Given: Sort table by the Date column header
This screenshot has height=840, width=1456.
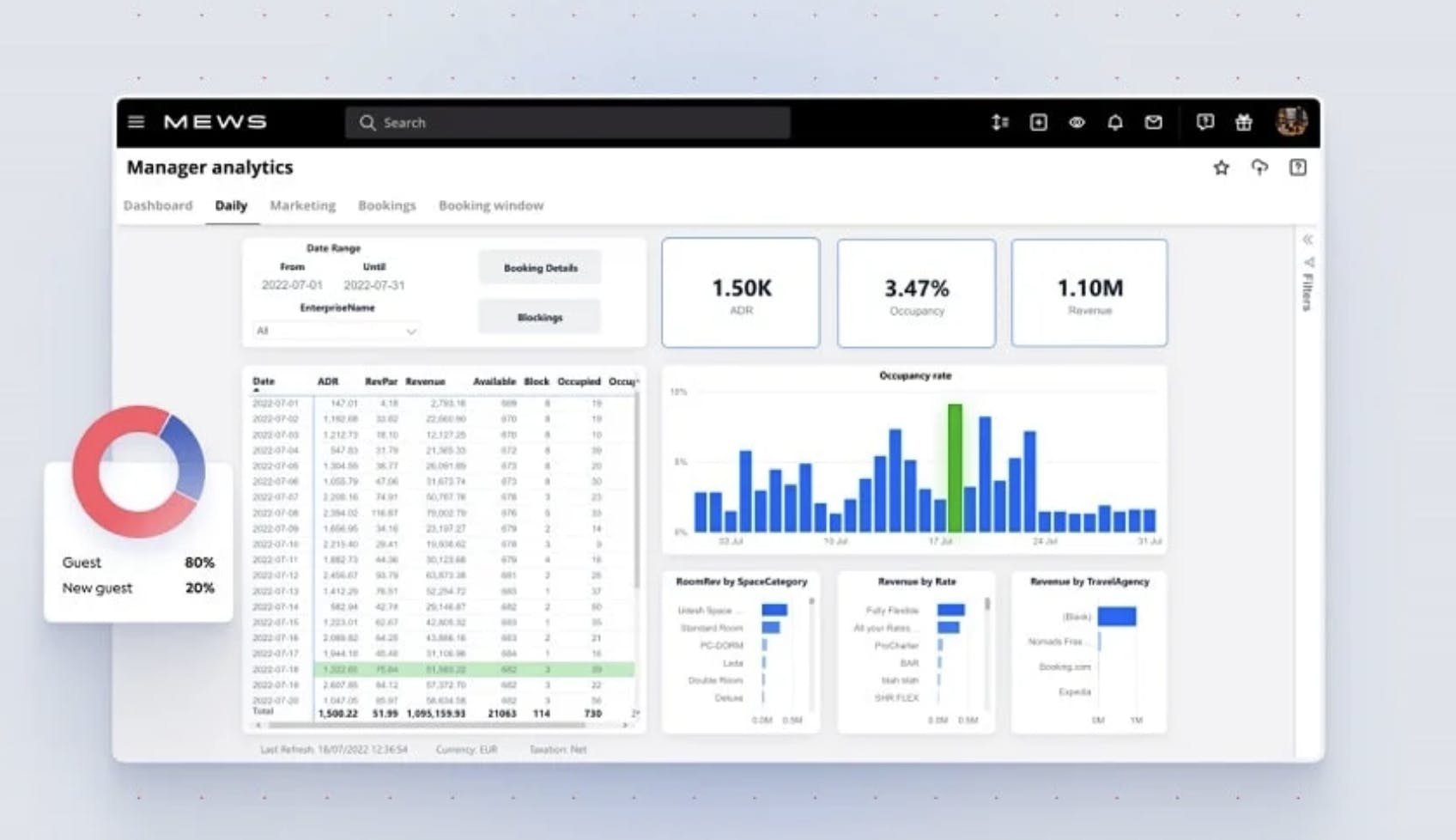Looking at the screenshot, I should (264, 381).
